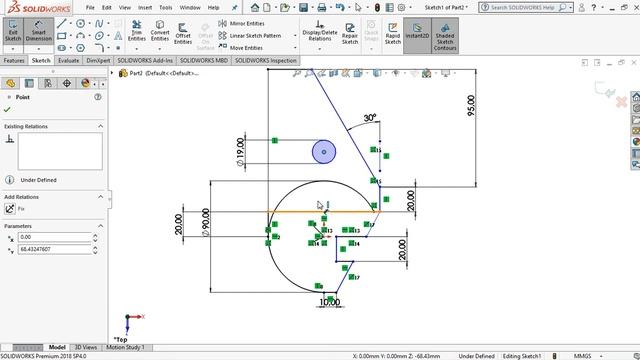Click Mirror Entities command

(241, 24)
